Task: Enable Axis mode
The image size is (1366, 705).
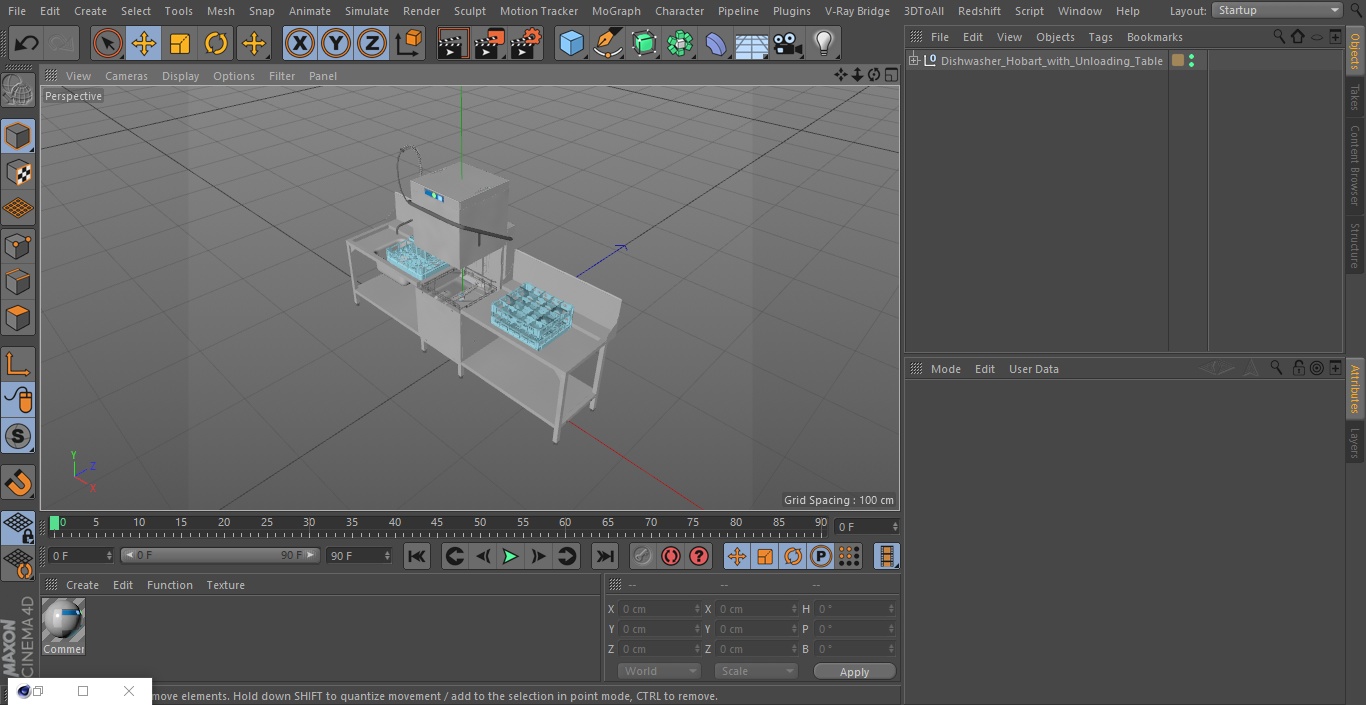Action: [18, 364]
